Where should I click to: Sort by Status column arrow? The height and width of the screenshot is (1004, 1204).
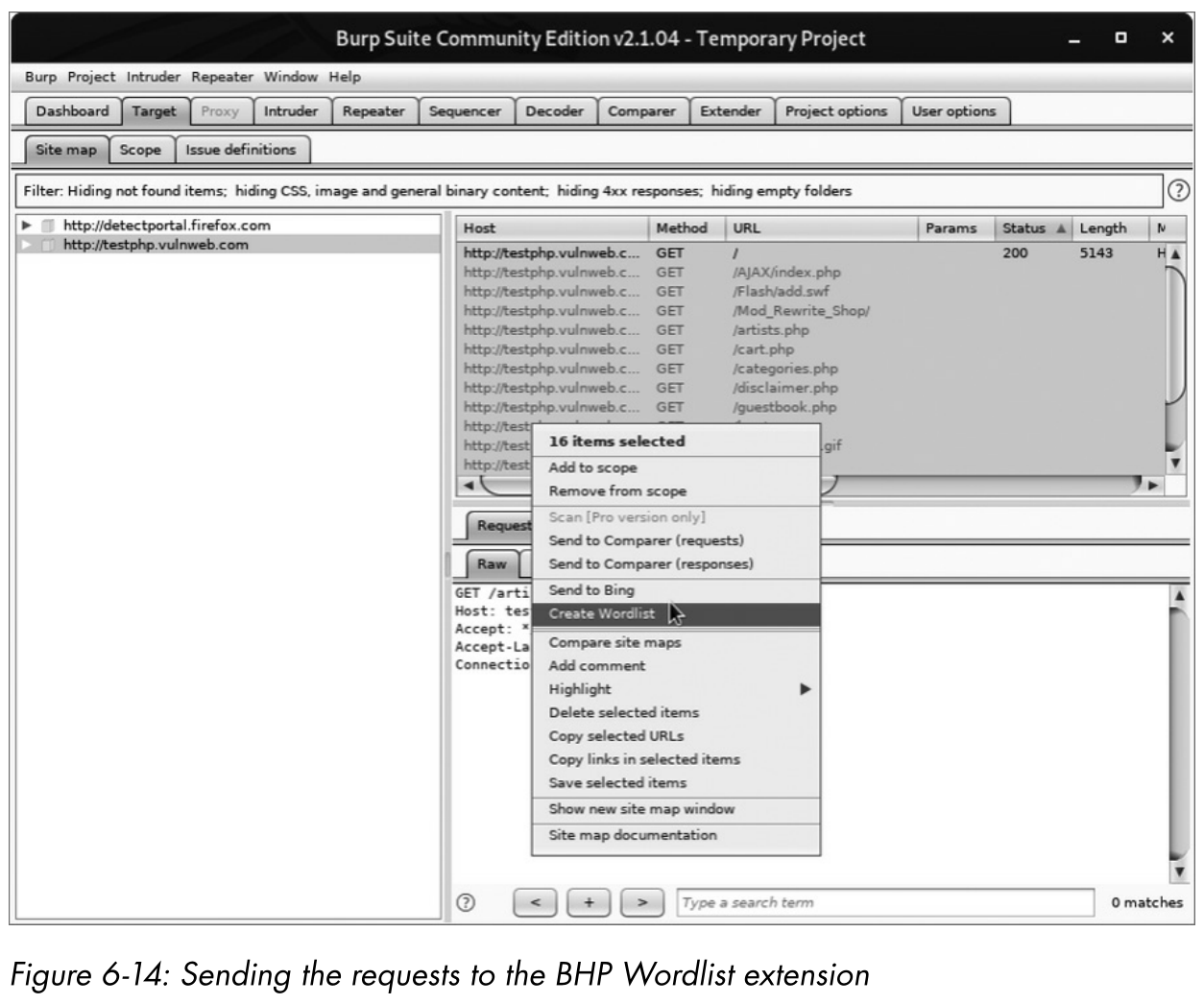click(1060, 228)
